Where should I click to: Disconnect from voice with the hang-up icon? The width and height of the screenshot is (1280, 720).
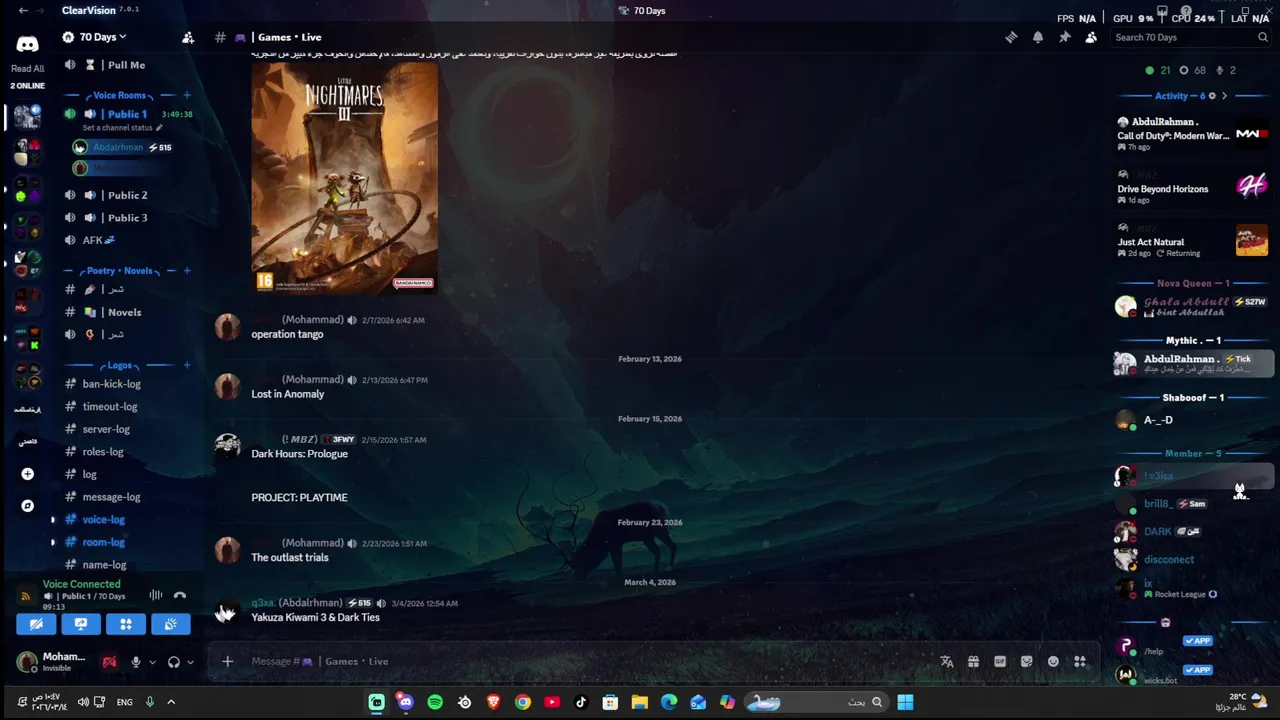(180, 596)
